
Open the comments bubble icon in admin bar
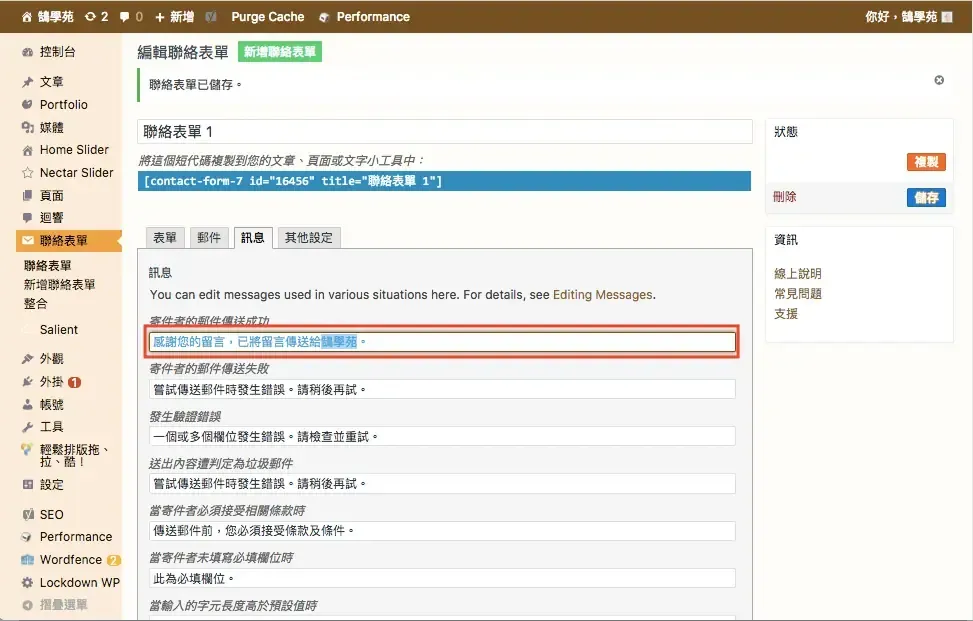[125, 17]
